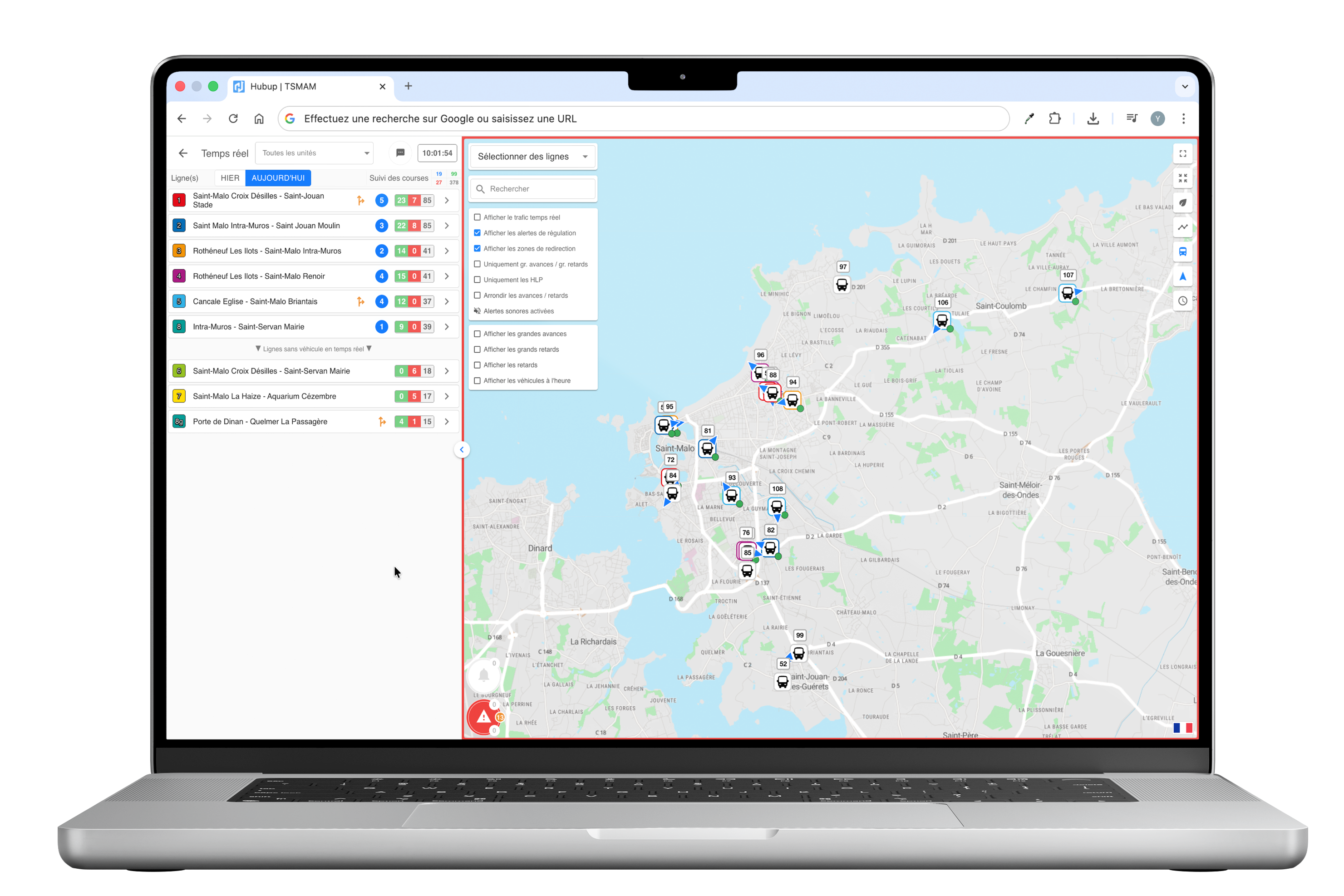Collapse the left panel with arrow button
Image resolution: width=1344 pixels, height=896 pixels.
(x=462, y=450)
